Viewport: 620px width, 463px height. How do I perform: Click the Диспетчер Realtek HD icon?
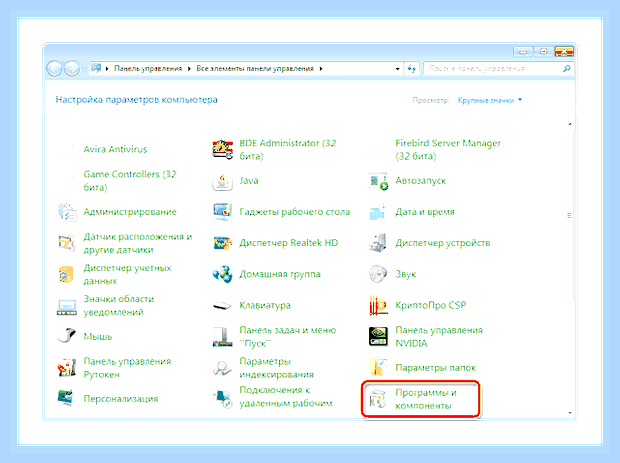222,243
